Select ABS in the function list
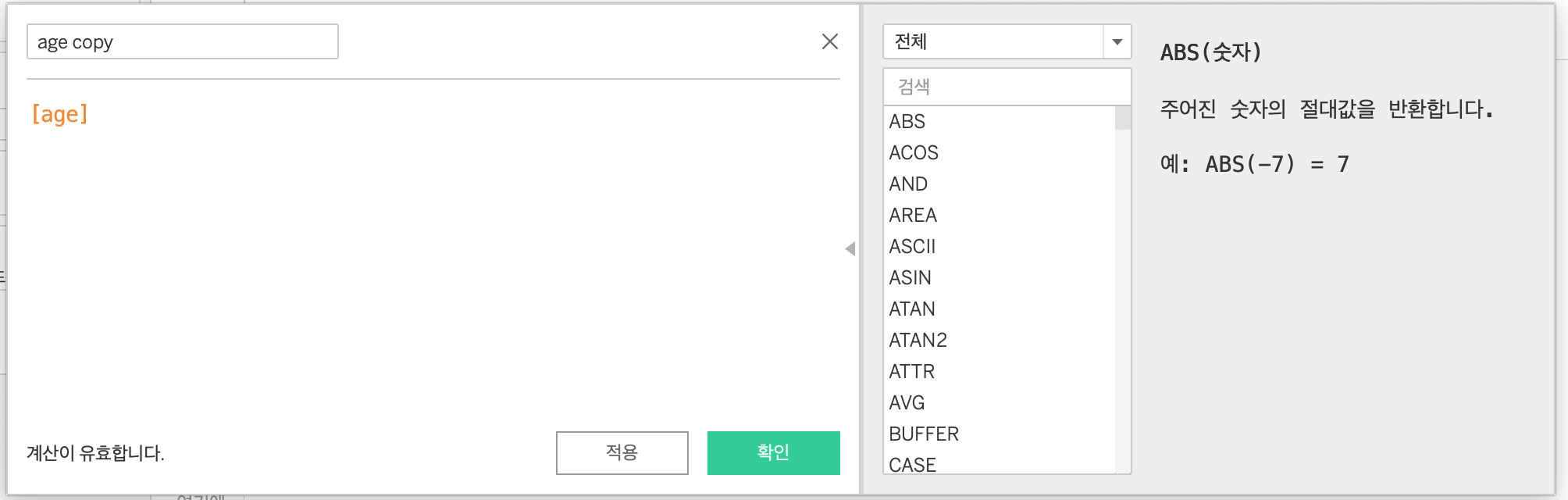The height and width of the screenshot is (500, 1568). click(x=1000, y=121)
